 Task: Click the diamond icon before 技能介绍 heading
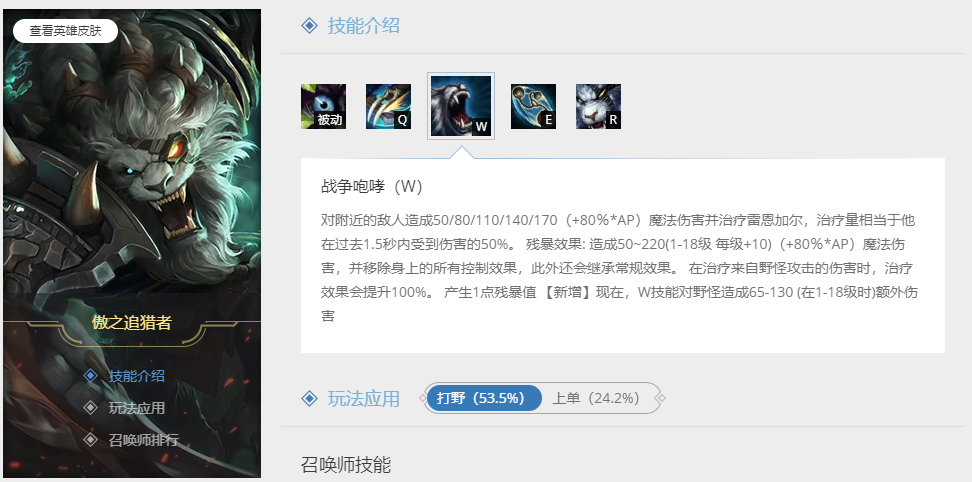click(x=309, y=26)
